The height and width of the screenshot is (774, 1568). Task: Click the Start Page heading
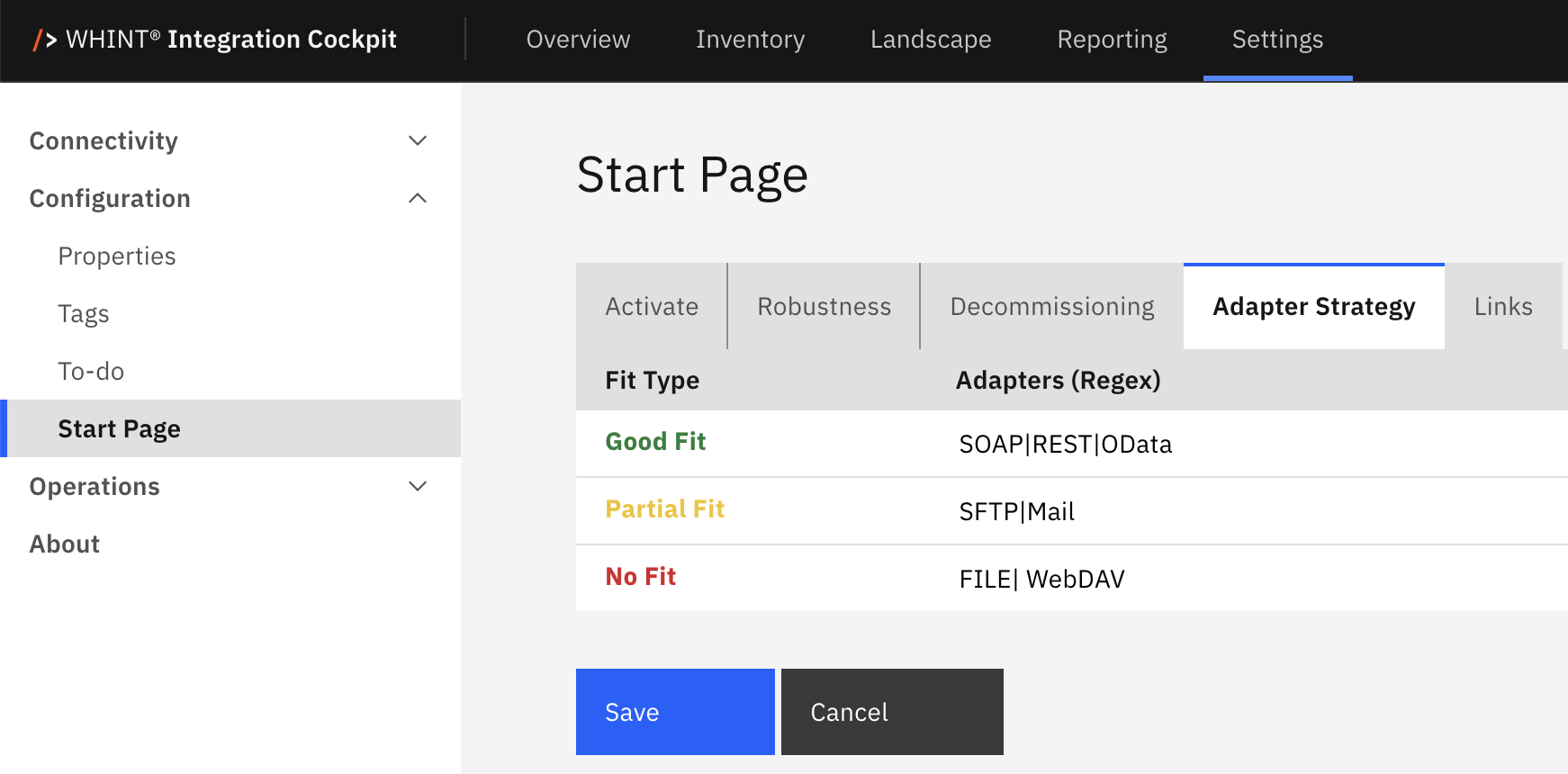(692, 175)
